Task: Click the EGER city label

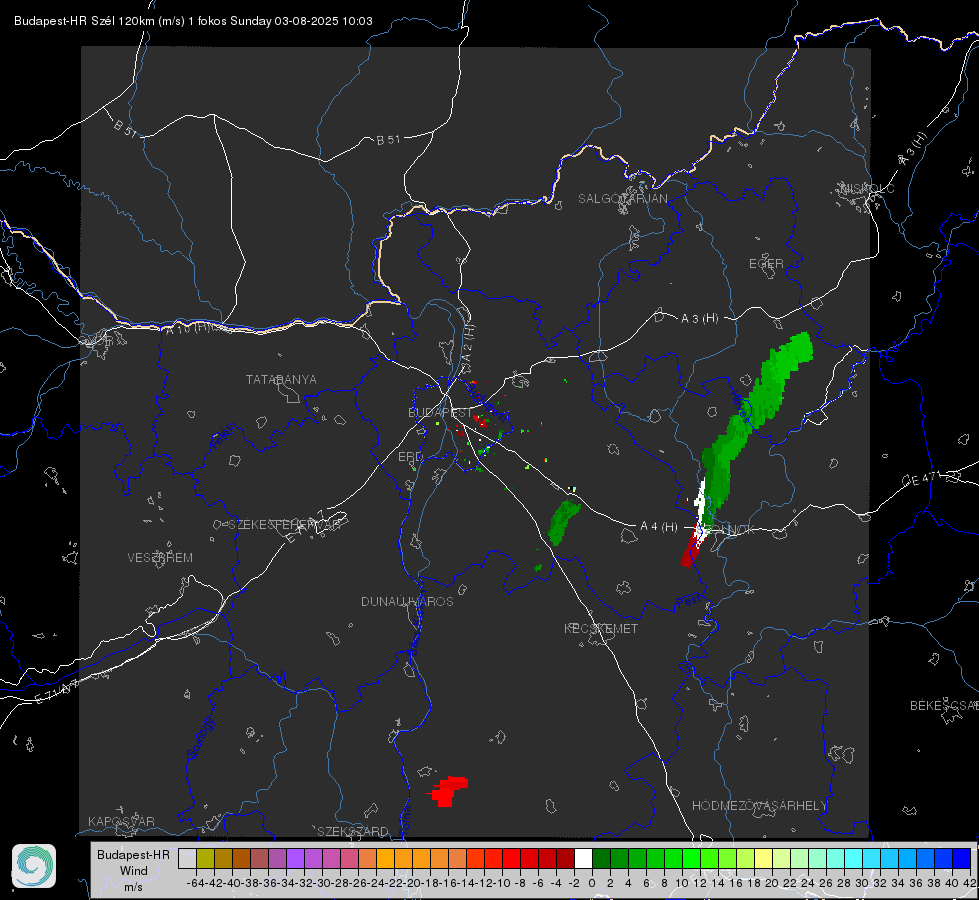Action: 766,264
